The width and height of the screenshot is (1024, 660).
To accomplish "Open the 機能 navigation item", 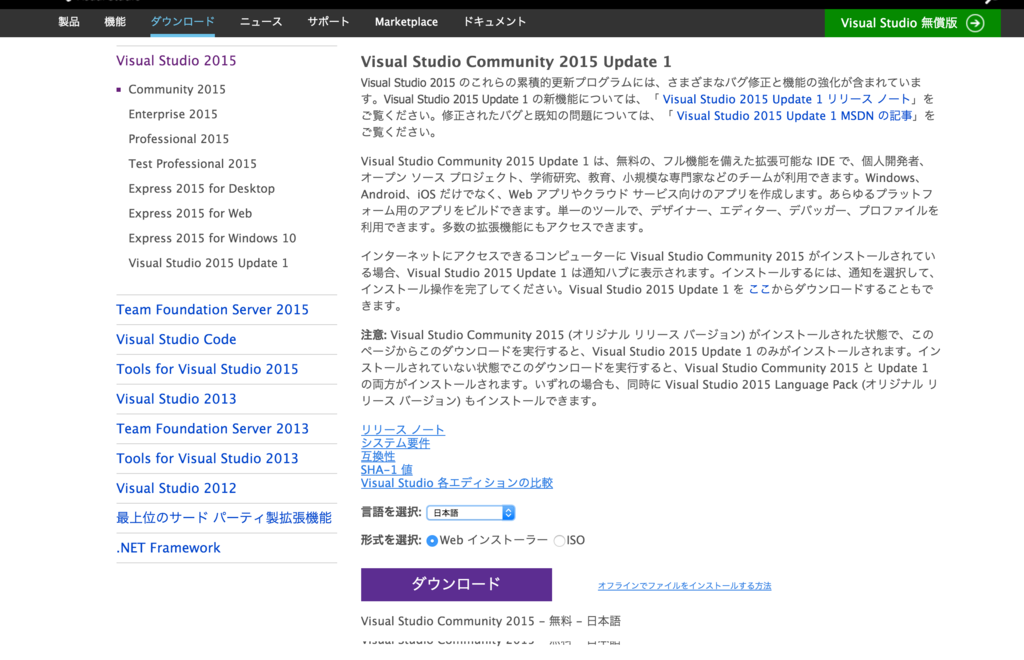I will pyautogui.click(x=115, y=22).
